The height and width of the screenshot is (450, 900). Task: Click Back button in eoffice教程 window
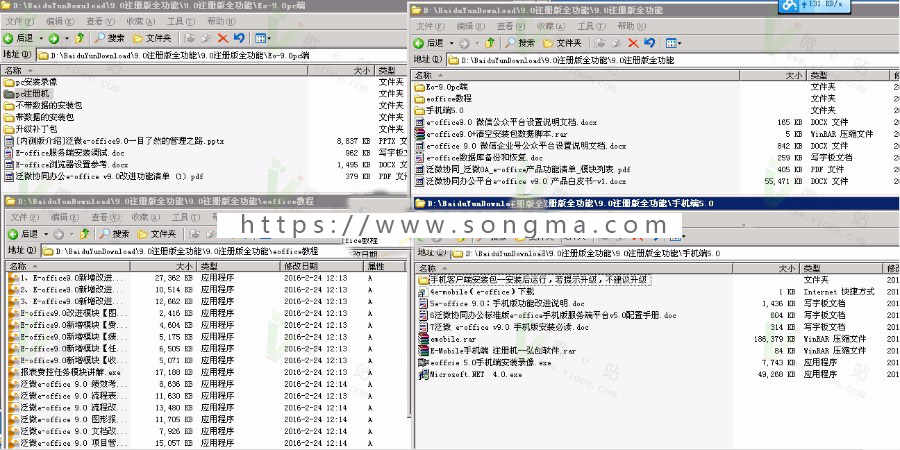(x=22, y=234)
